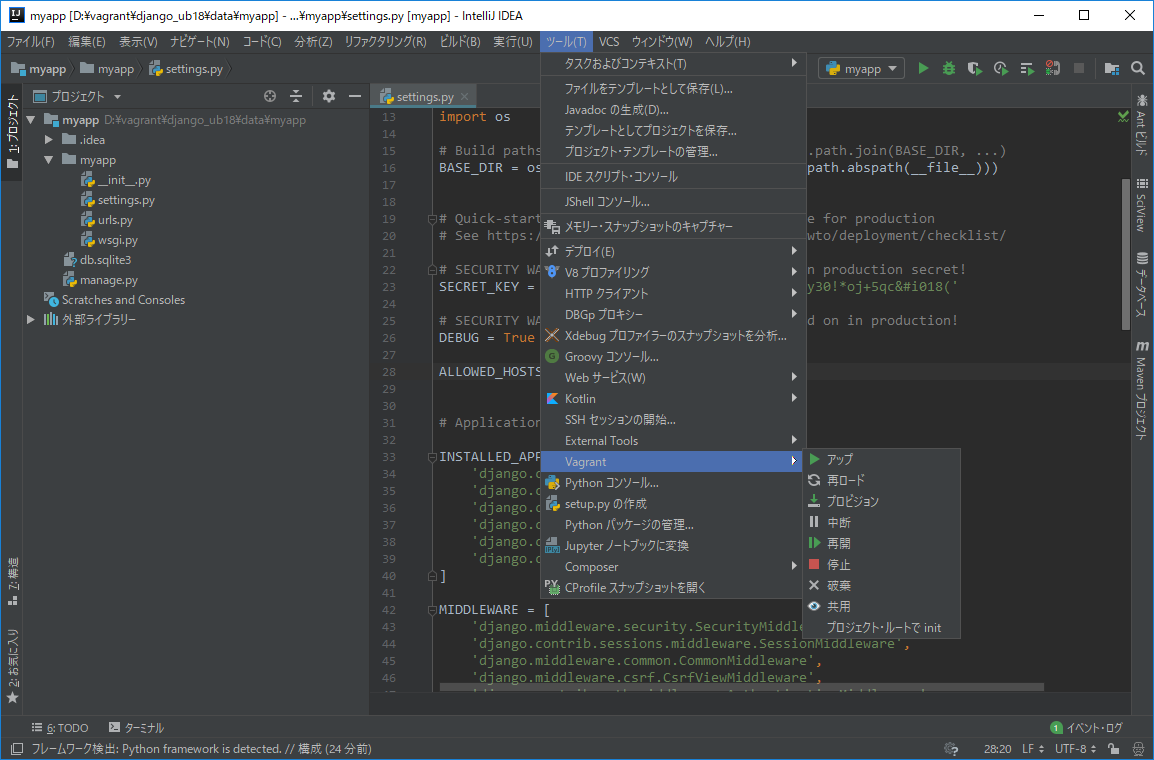Start debugging with the bug icon
This screenshot has height=760, width=1154.
tap(949, 68)
